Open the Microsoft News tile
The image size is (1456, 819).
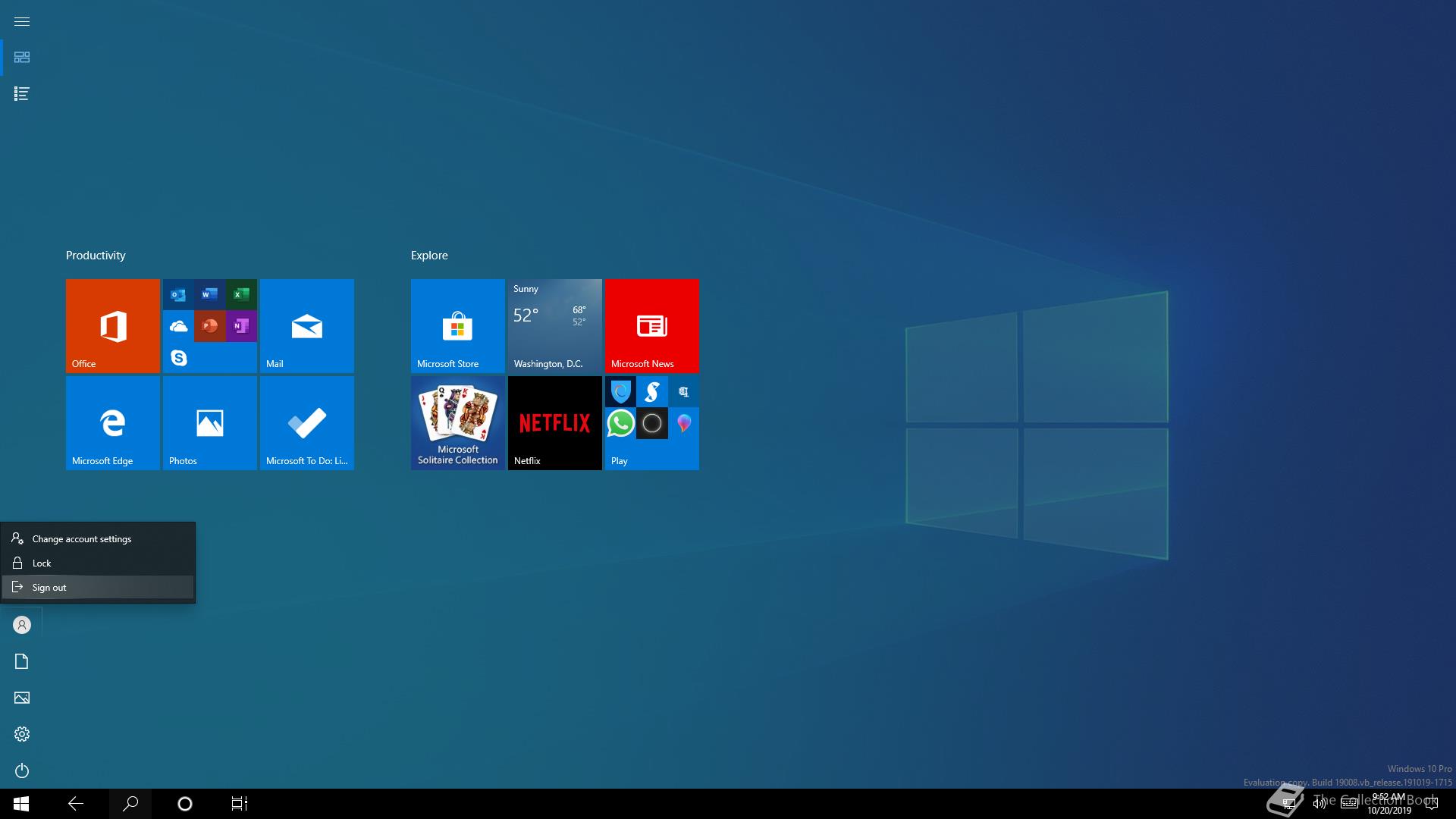[x=652, y=326]
